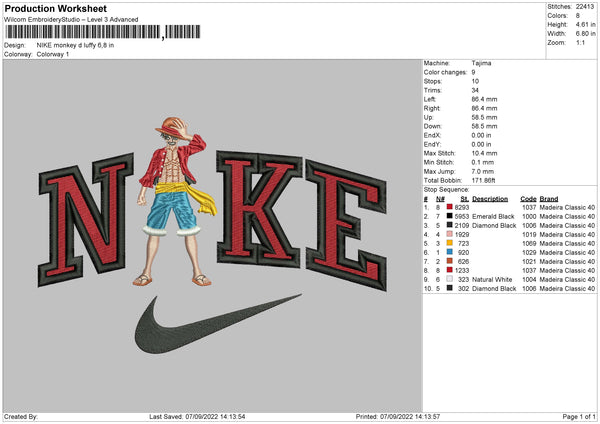The width and height of the screenshot is (600, 424).
Task: Click the EndX: label
Action: point(432,135)
